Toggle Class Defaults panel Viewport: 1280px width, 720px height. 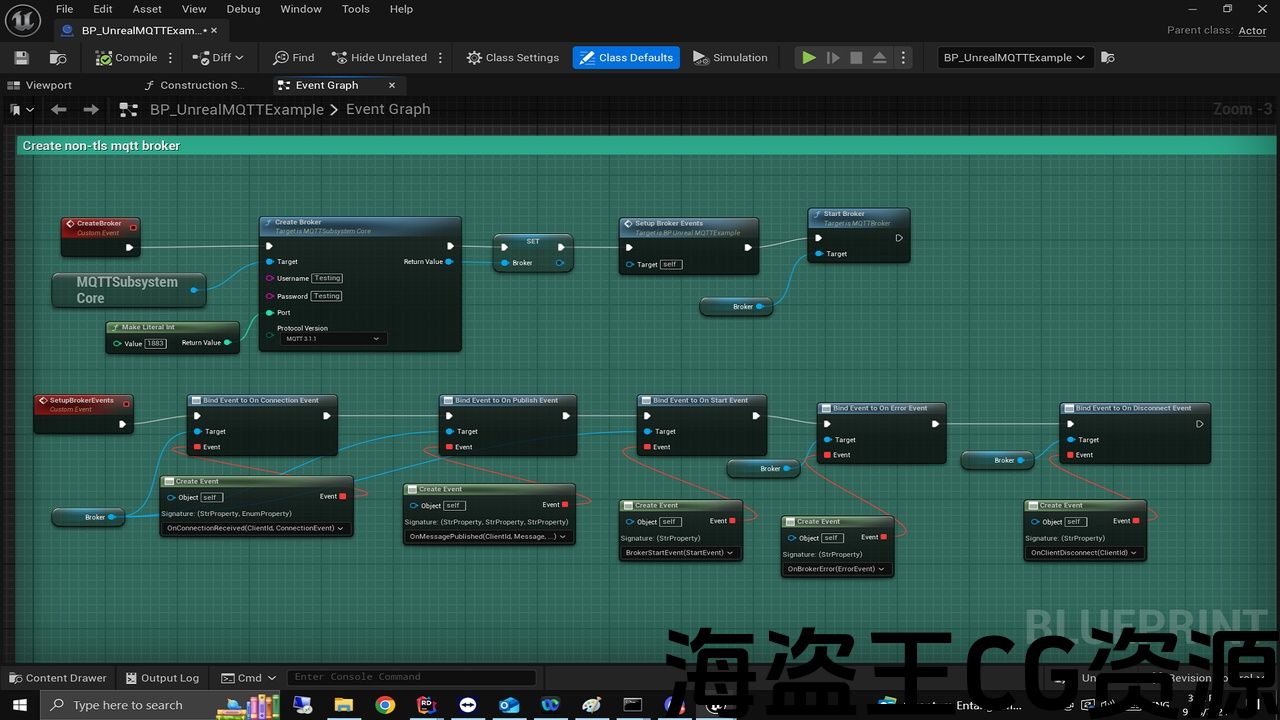point(626,58)
